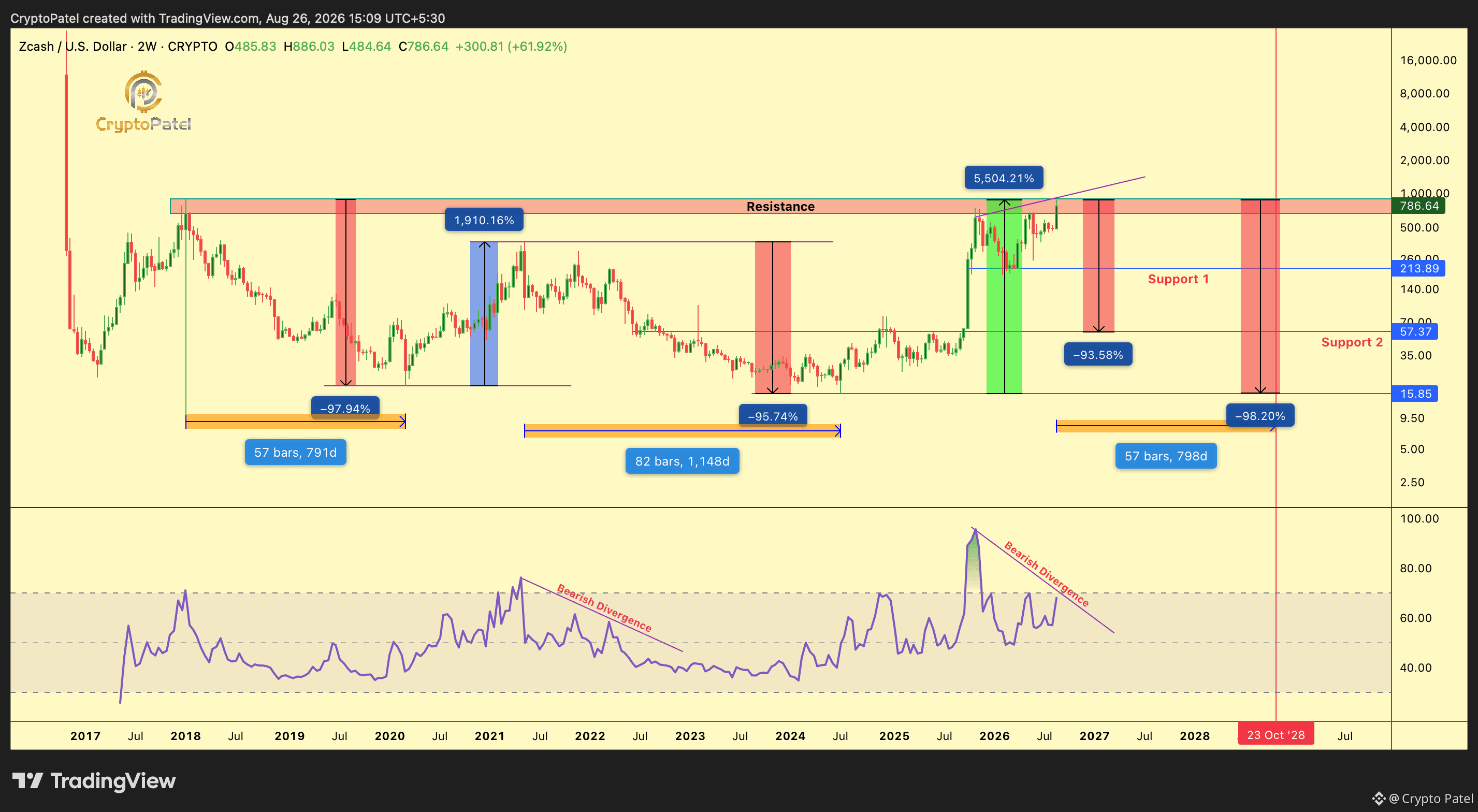Click the Resistance zone label

tap(780, 207)
